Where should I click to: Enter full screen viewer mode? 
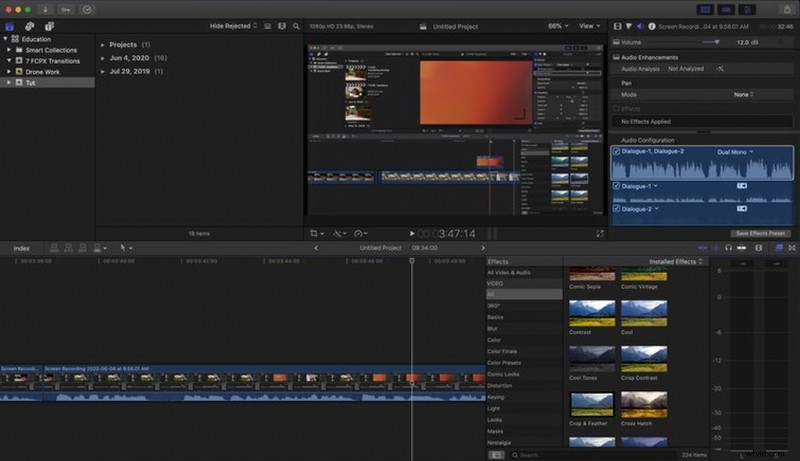pos(599,234)
